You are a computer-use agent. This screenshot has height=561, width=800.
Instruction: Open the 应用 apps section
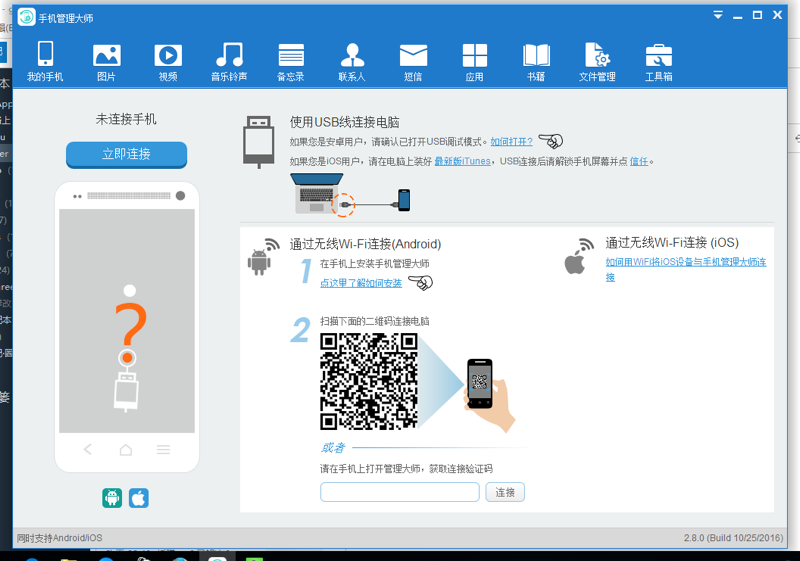tap(474, 62)
